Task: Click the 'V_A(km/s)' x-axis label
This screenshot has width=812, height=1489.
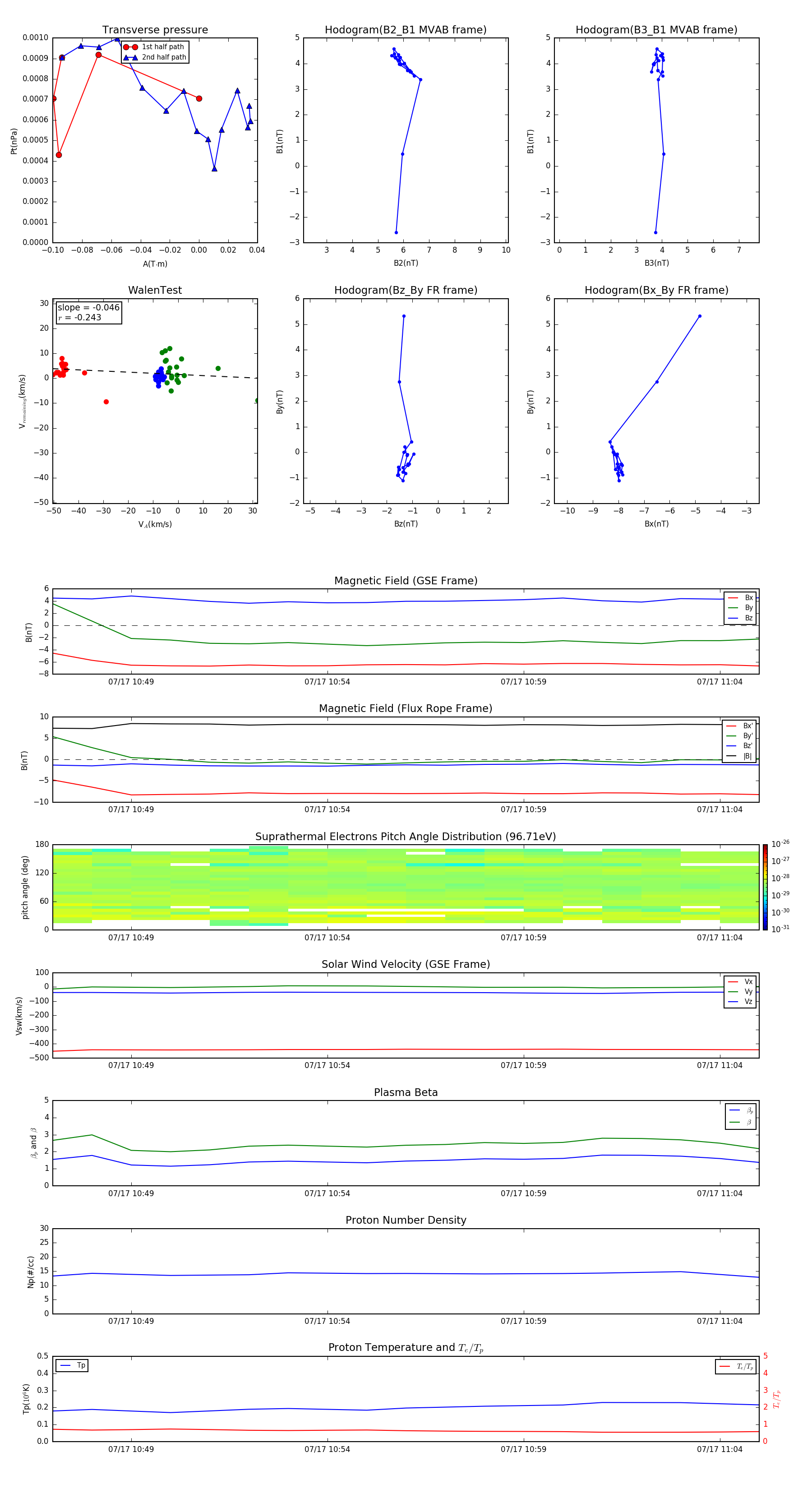Action: coord(155,524)
